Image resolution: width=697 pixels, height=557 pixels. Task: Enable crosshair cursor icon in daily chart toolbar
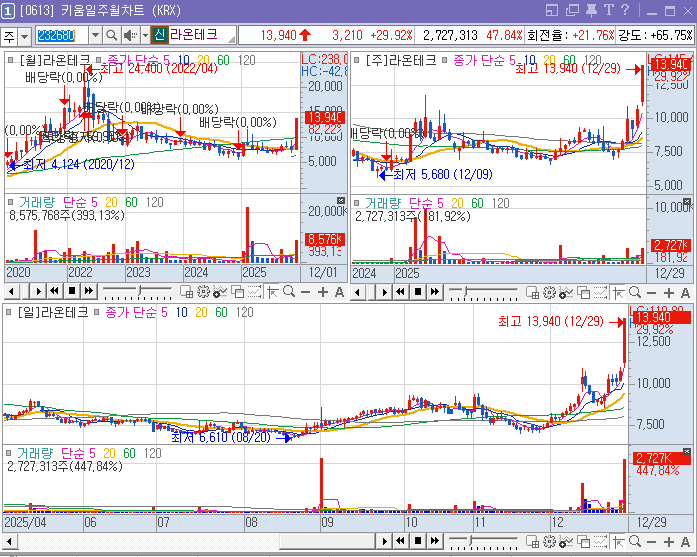coord(618,541)
